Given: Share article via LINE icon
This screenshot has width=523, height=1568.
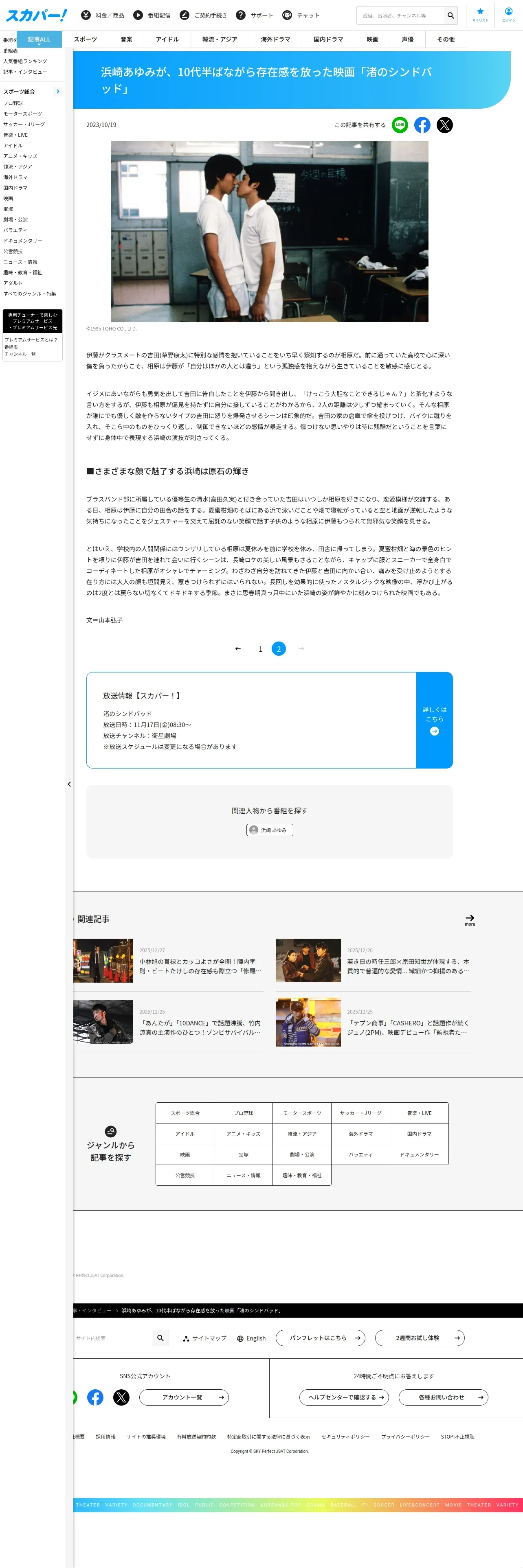Looking at the screenshot, I should click(x=400, y=125).
